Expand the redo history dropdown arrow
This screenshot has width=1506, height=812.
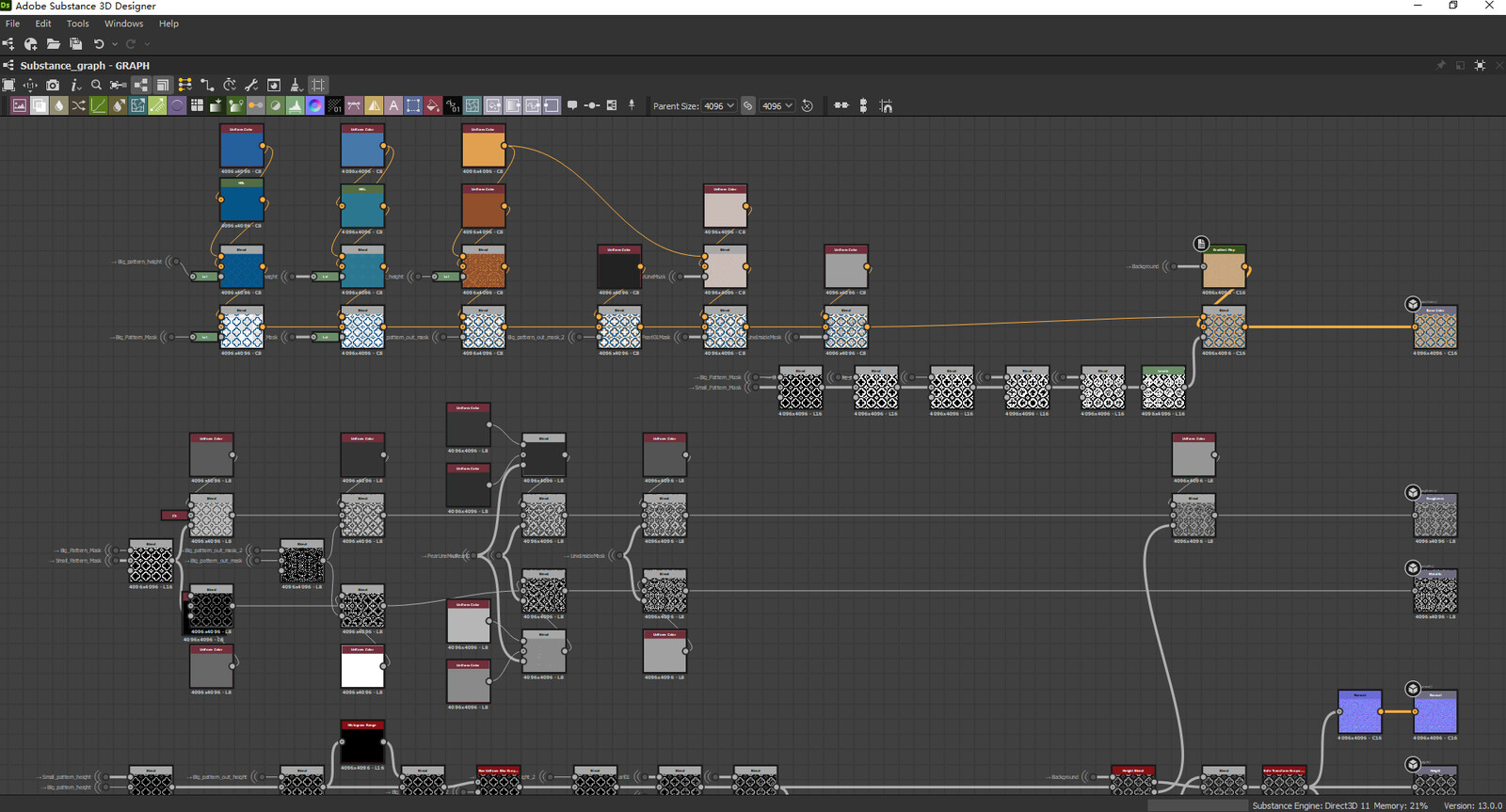[x=147, y=44]
